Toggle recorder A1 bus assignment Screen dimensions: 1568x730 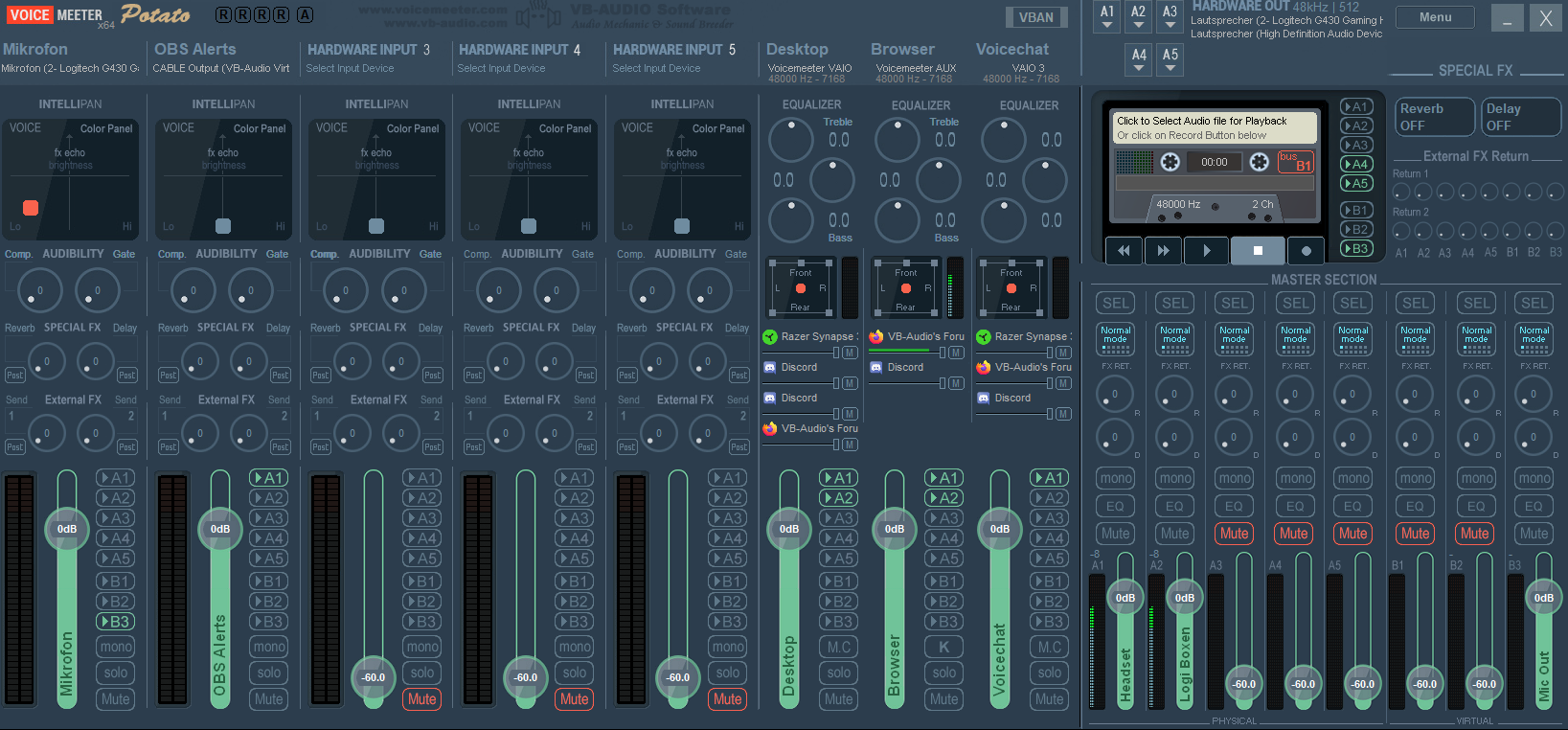(x=1355, y=106)
